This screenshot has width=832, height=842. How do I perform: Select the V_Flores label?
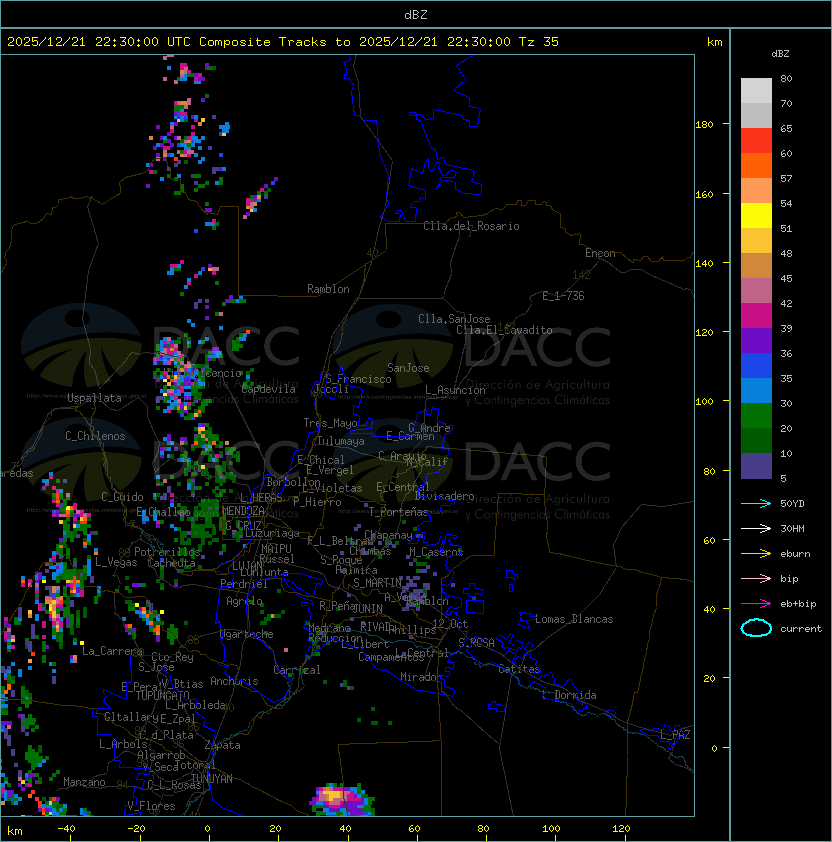(151, 806)
